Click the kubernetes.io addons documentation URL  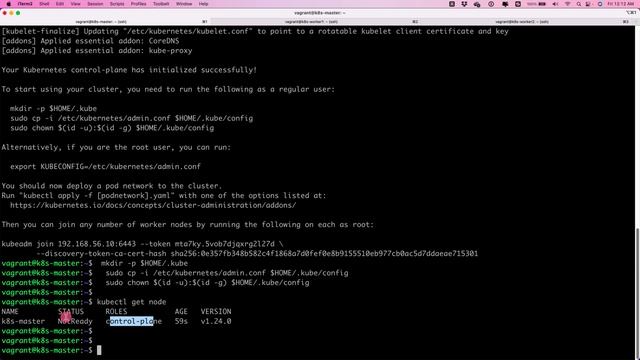pyautogui.click(x=153, y=205)
